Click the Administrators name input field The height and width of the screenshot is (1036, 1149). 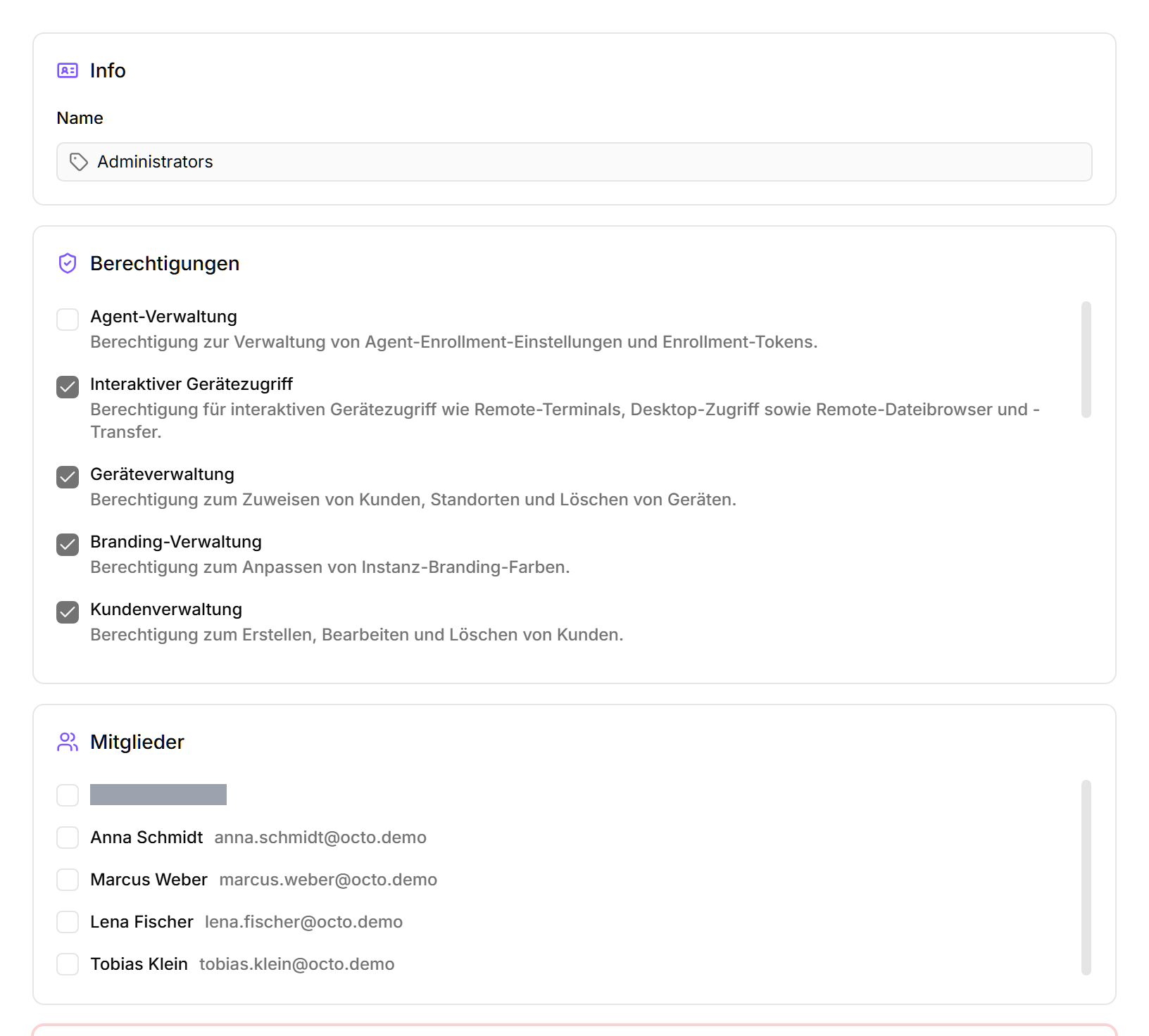pos(574,162)
